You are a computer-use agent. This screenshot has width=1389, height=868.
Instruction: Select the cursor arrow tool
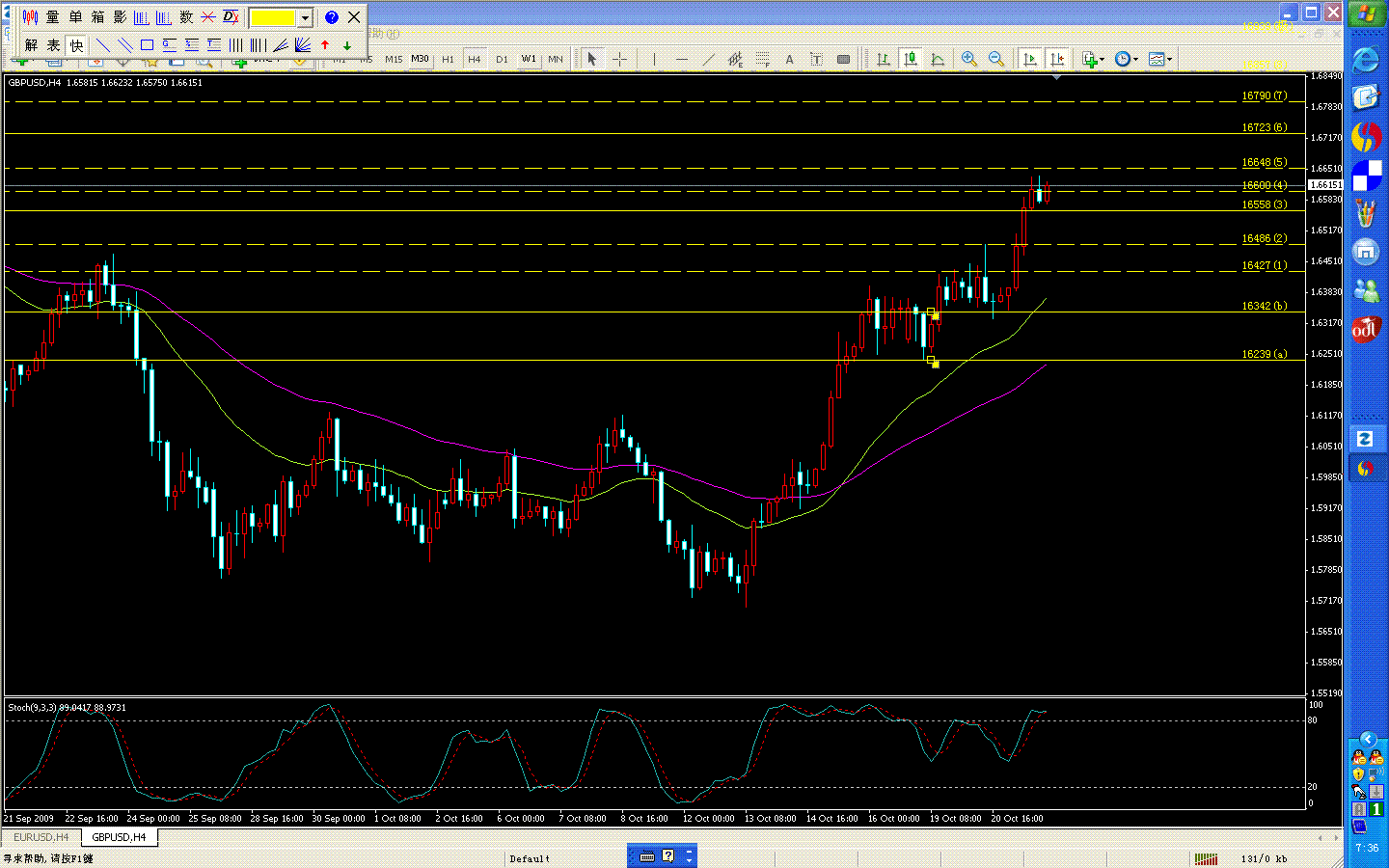[592, 59]
